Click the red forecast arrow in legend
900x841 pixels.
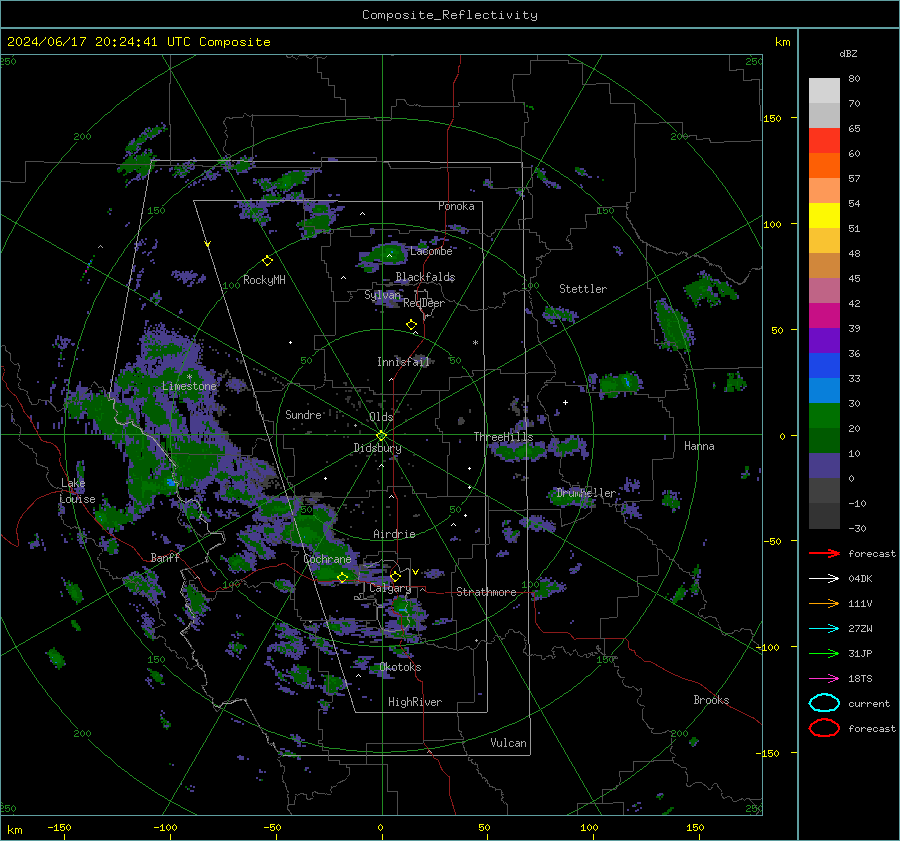[824, 553]
